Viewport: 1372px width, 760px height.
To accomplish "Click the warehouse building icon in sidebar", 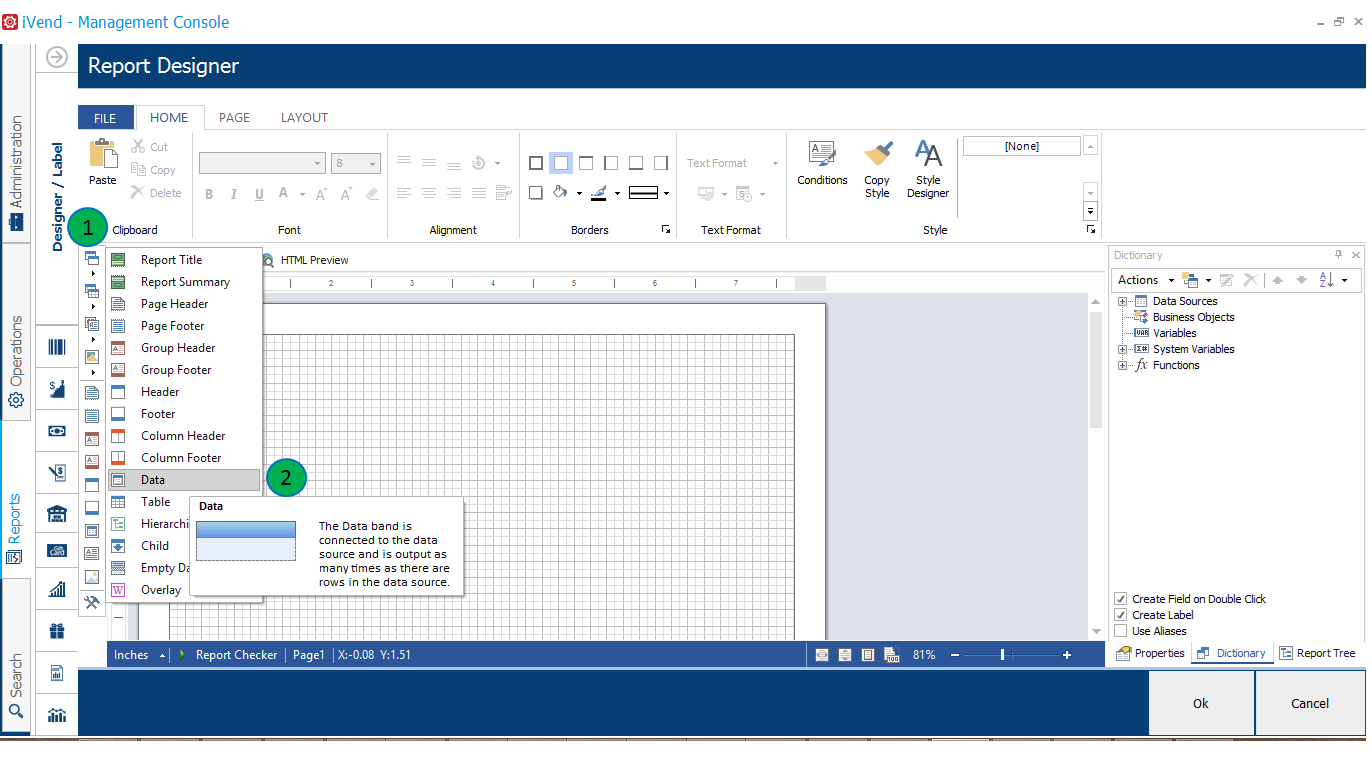I will pyautogui.click(x=57, y=514).
